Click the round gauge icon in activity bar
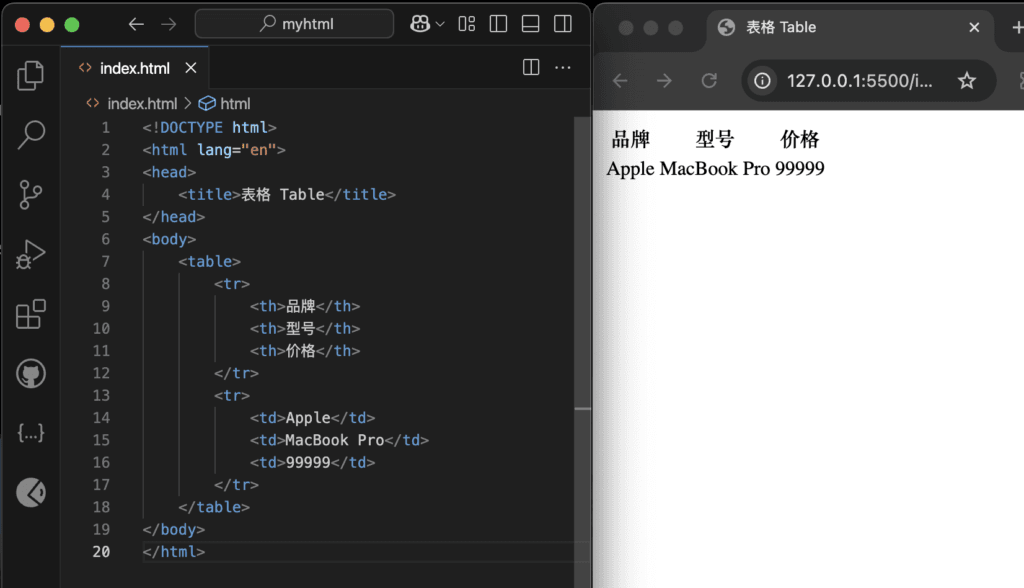Viewport: 1024px width, 588px height. [31, 492]
